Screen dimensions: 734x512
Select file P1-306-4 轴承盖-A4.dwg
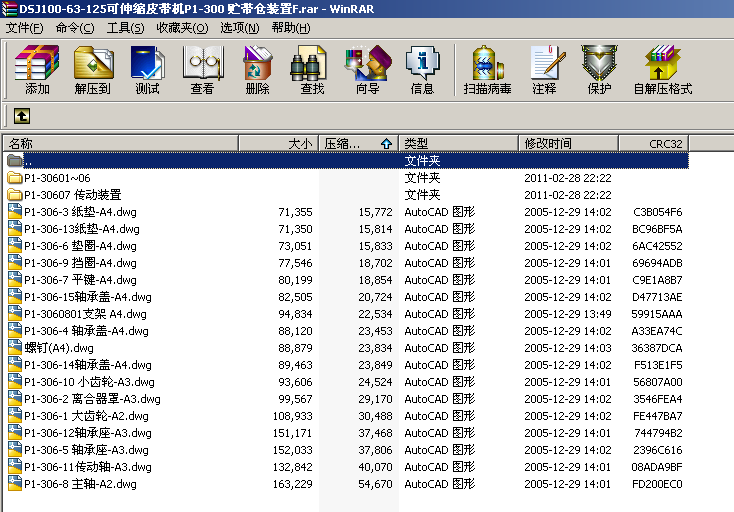tap(86, 331)
